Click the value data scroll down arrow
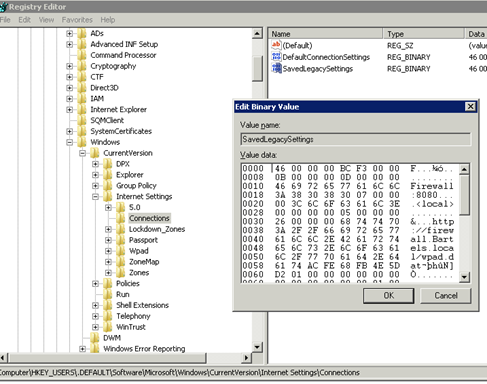 tap(464, 277)
